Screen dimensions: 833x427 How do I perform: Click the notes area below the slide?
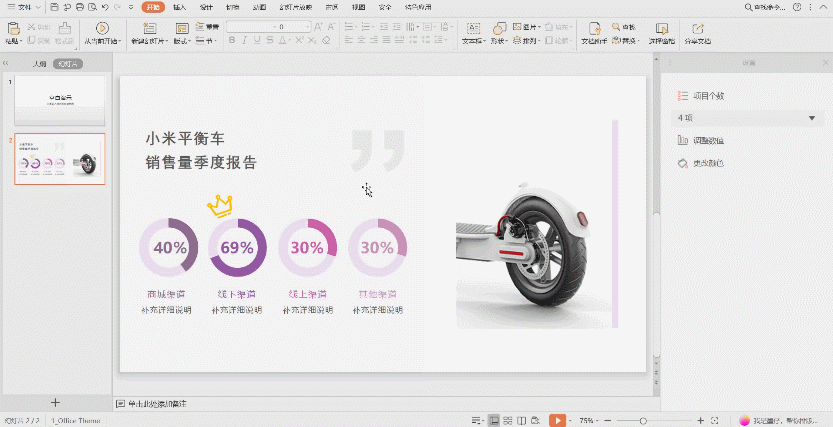380,403
